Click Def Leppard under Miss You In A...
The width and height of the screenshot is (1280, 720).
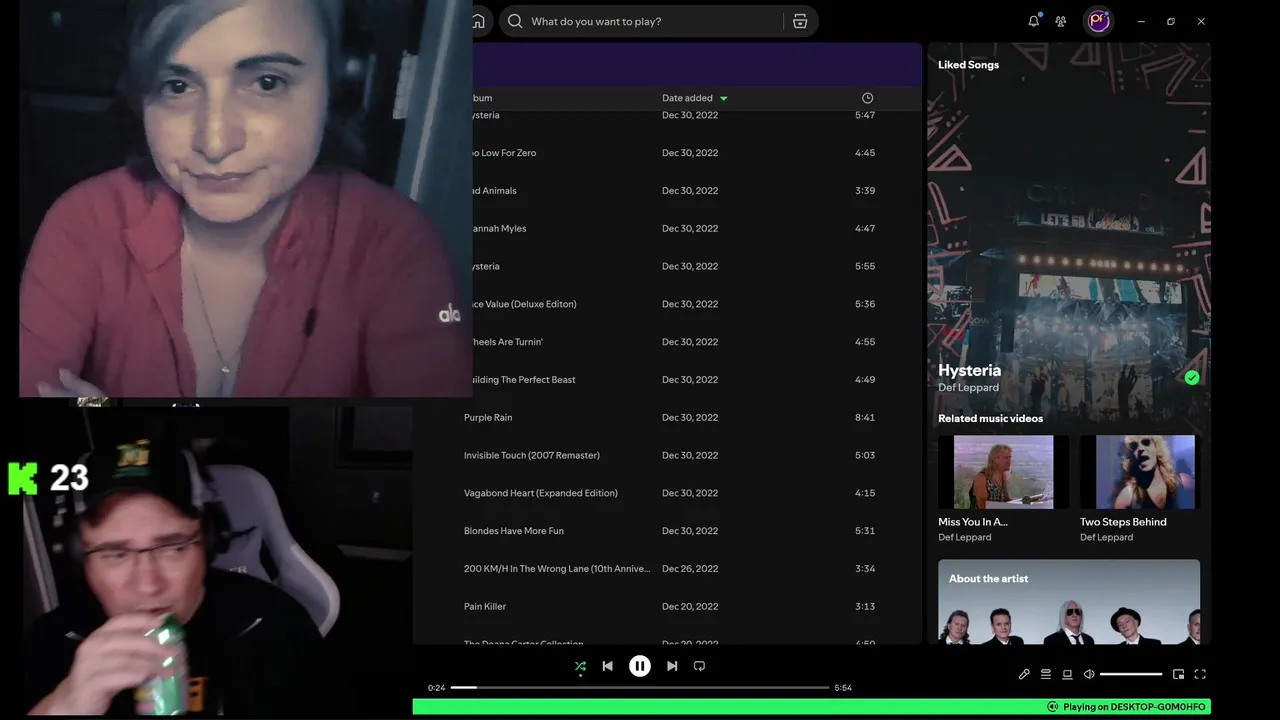964,538
